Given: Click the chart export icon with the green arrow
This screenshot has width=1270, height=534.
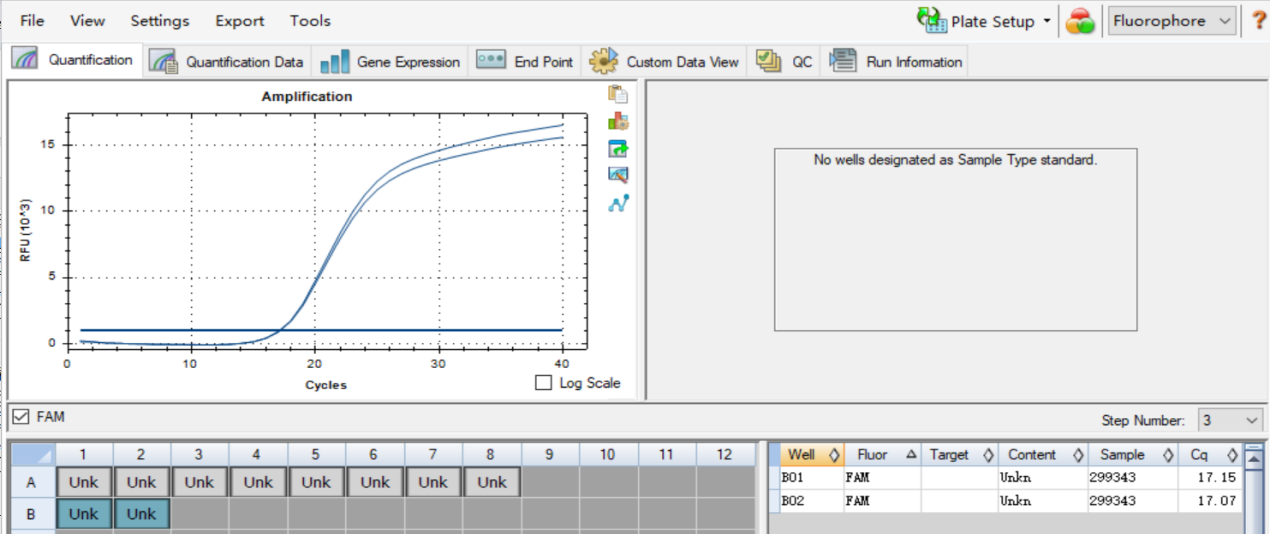Looking at the screenshot, I should pyautogui.click(x=618, y=148).
